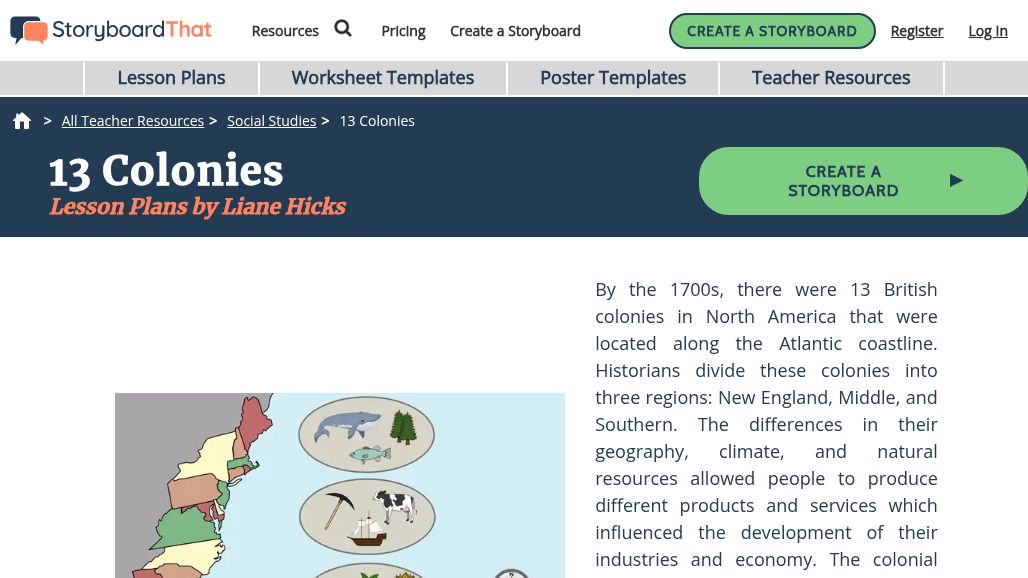The image size is (1028, 578).
Task: Select the Poster Templates tab
Action: [613, 78]
